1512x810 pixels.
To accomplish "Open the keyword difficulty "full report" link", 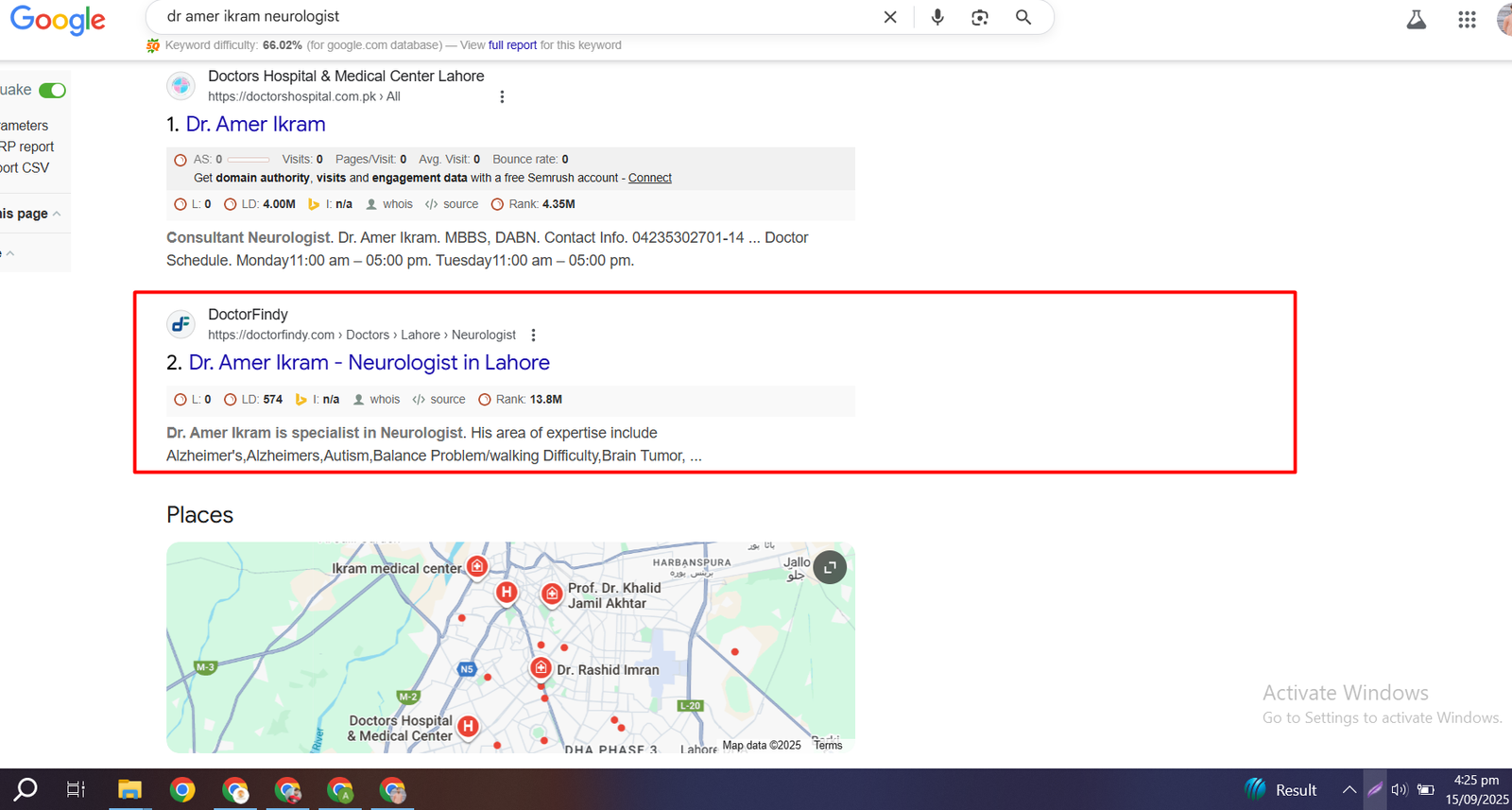I will click(x=512, y=45).
